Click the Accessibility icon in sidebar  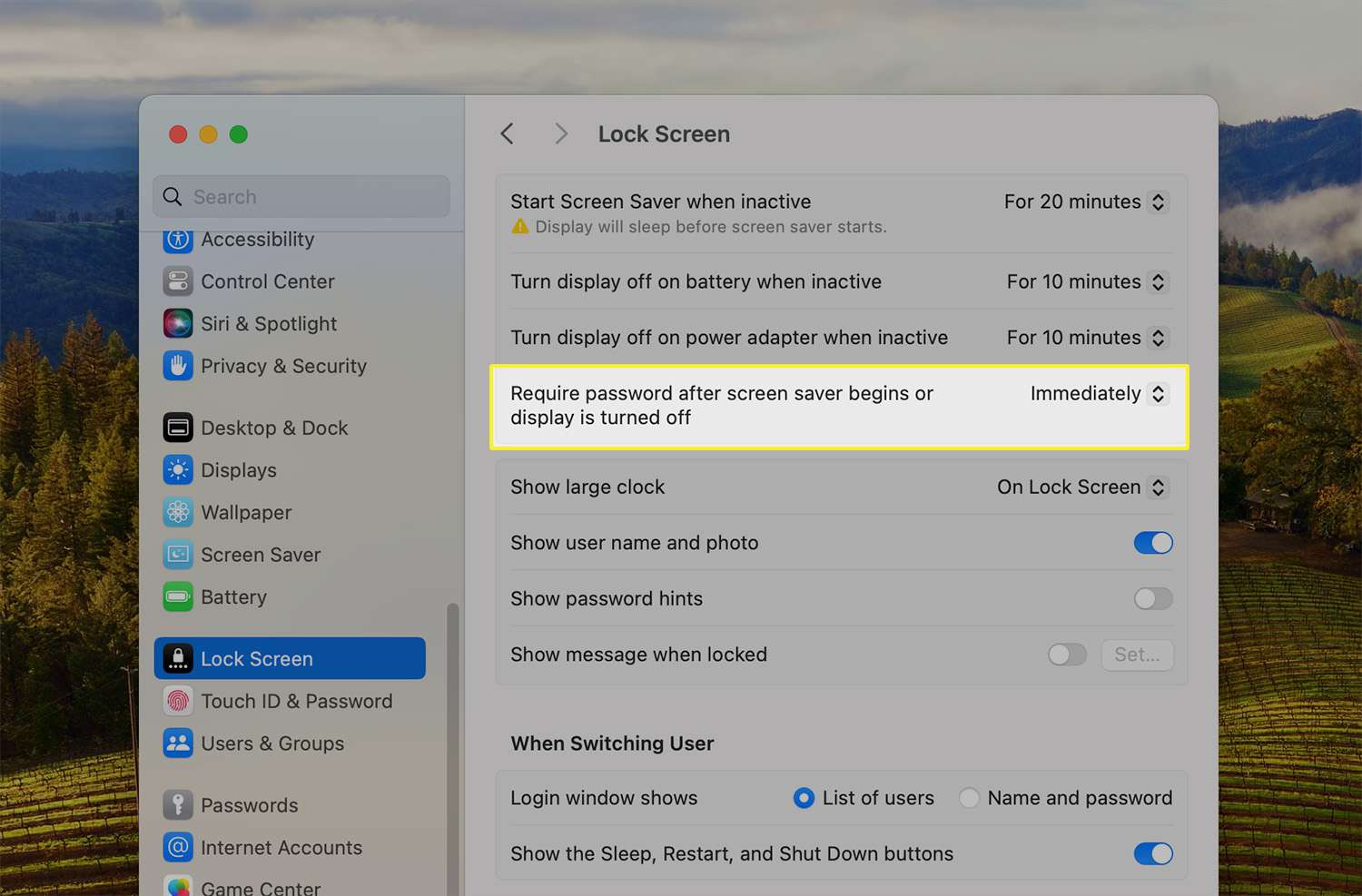[x=178, y=240]
